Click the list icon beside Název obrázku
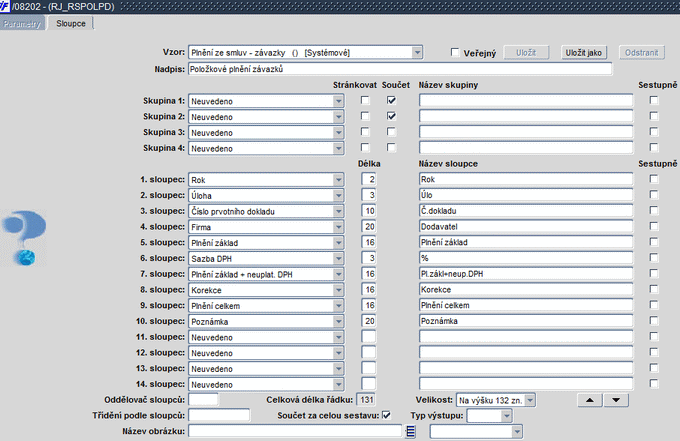680x441 pixels. (410, 431)
